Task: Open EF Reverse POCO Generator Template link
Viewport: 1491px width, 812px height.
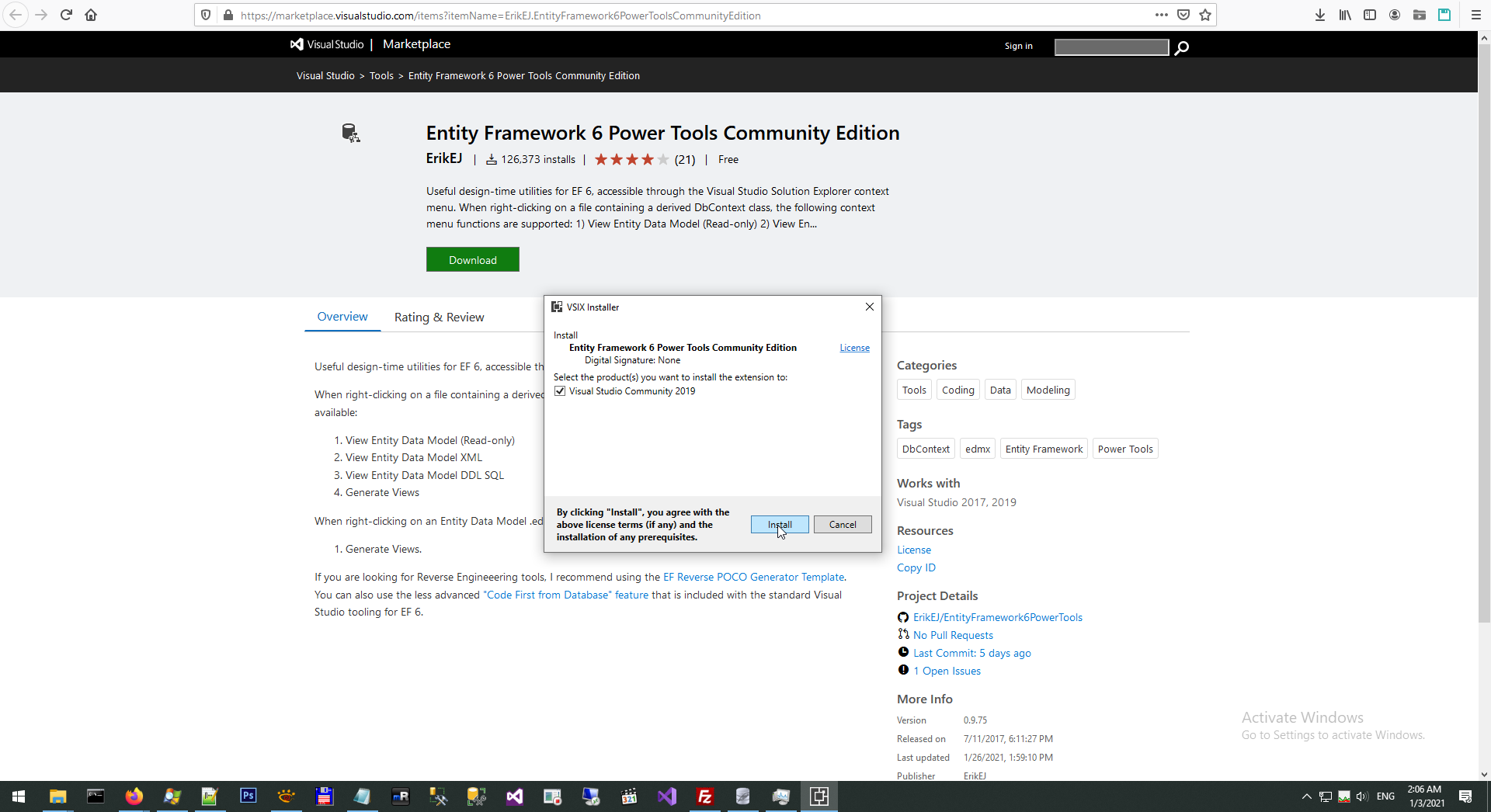Action: pos(753,577)
